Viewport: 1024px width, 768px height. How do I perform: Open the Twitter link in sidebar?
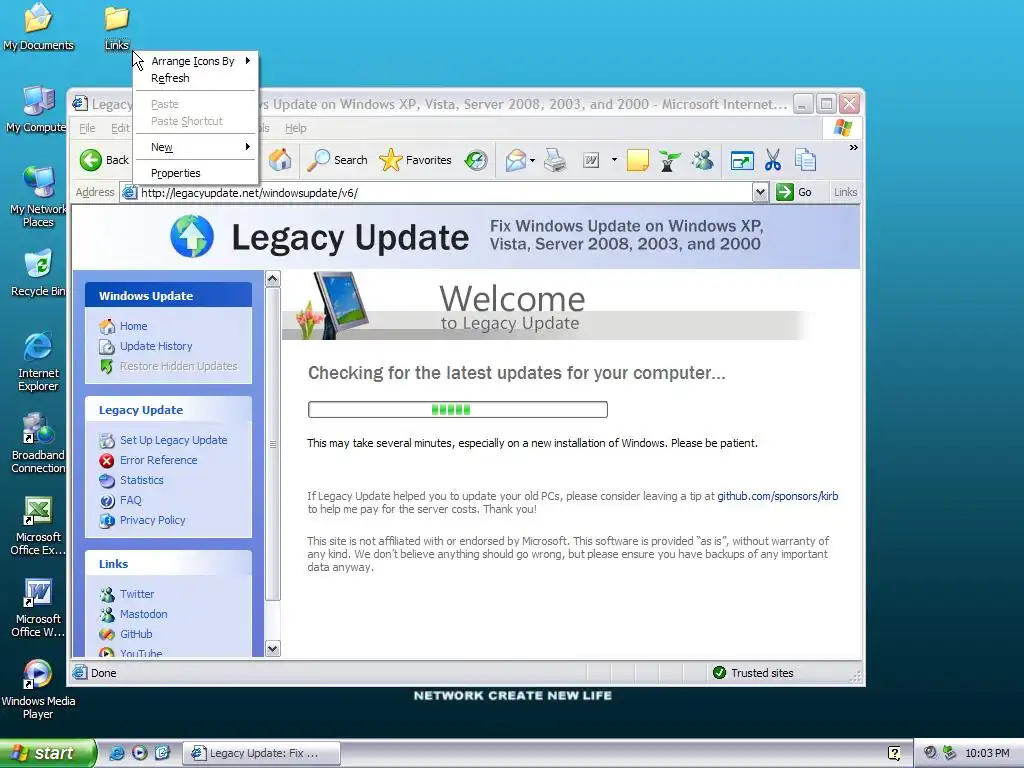[137, 594]
